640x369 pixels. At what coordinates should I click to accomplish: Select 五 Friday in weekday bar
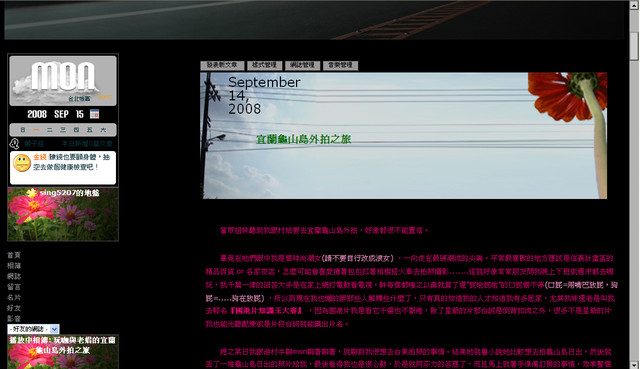point(89,130)
